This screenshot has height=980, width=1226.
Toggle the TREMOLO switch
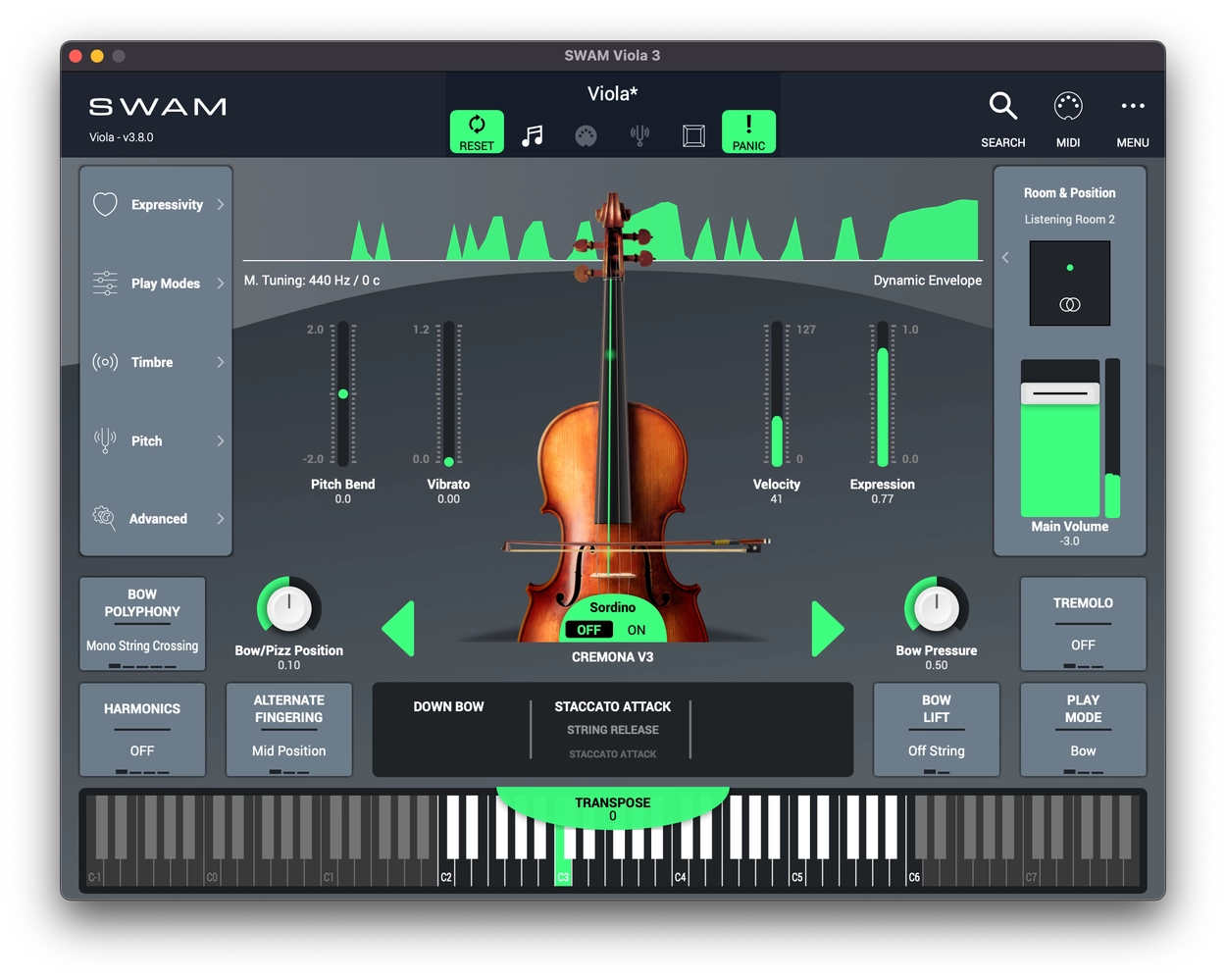[x=1083, y=624]
